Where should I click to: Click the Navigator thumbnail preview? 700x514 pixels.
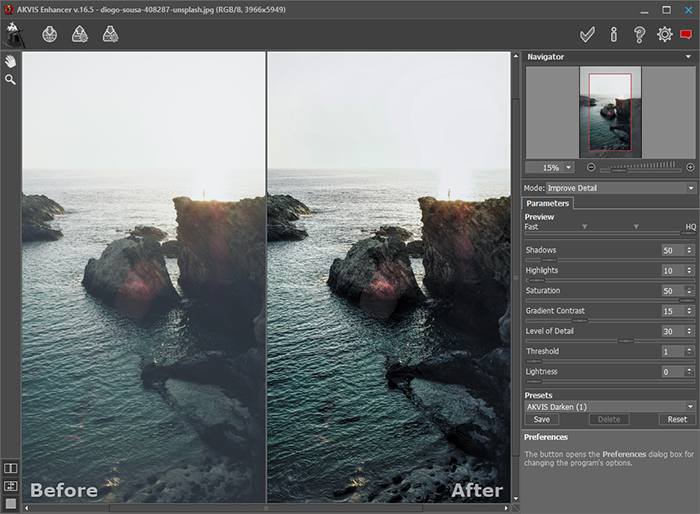pyautogui.click(x=610, y=112)
